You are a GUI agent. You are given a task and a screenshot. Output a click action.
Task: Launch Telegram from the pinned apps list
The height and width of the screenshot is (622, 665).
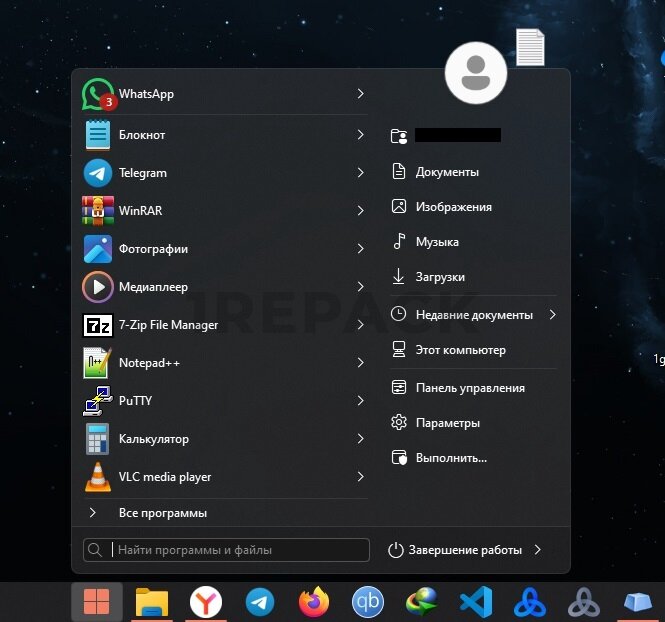click(x=142, y=173)
